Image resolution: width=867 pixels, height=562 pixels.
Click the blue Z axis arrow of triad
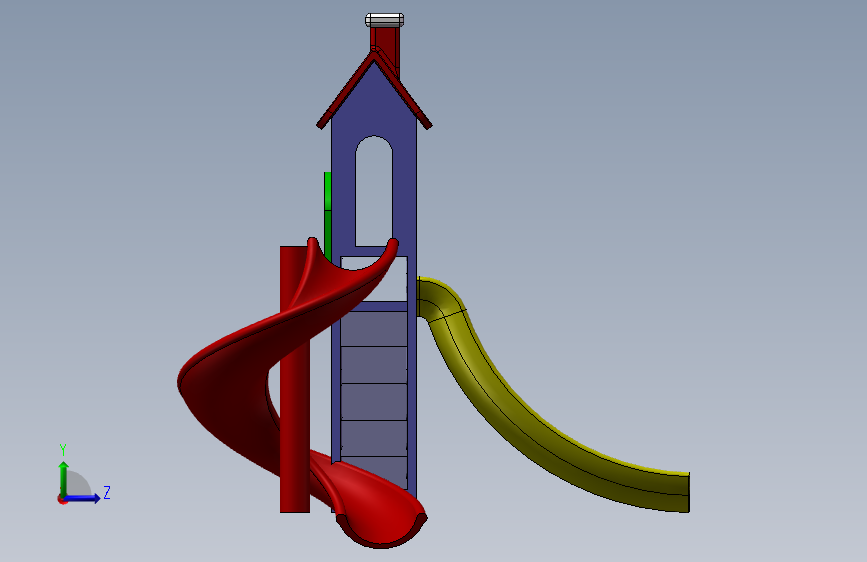(x=83, y=498)
